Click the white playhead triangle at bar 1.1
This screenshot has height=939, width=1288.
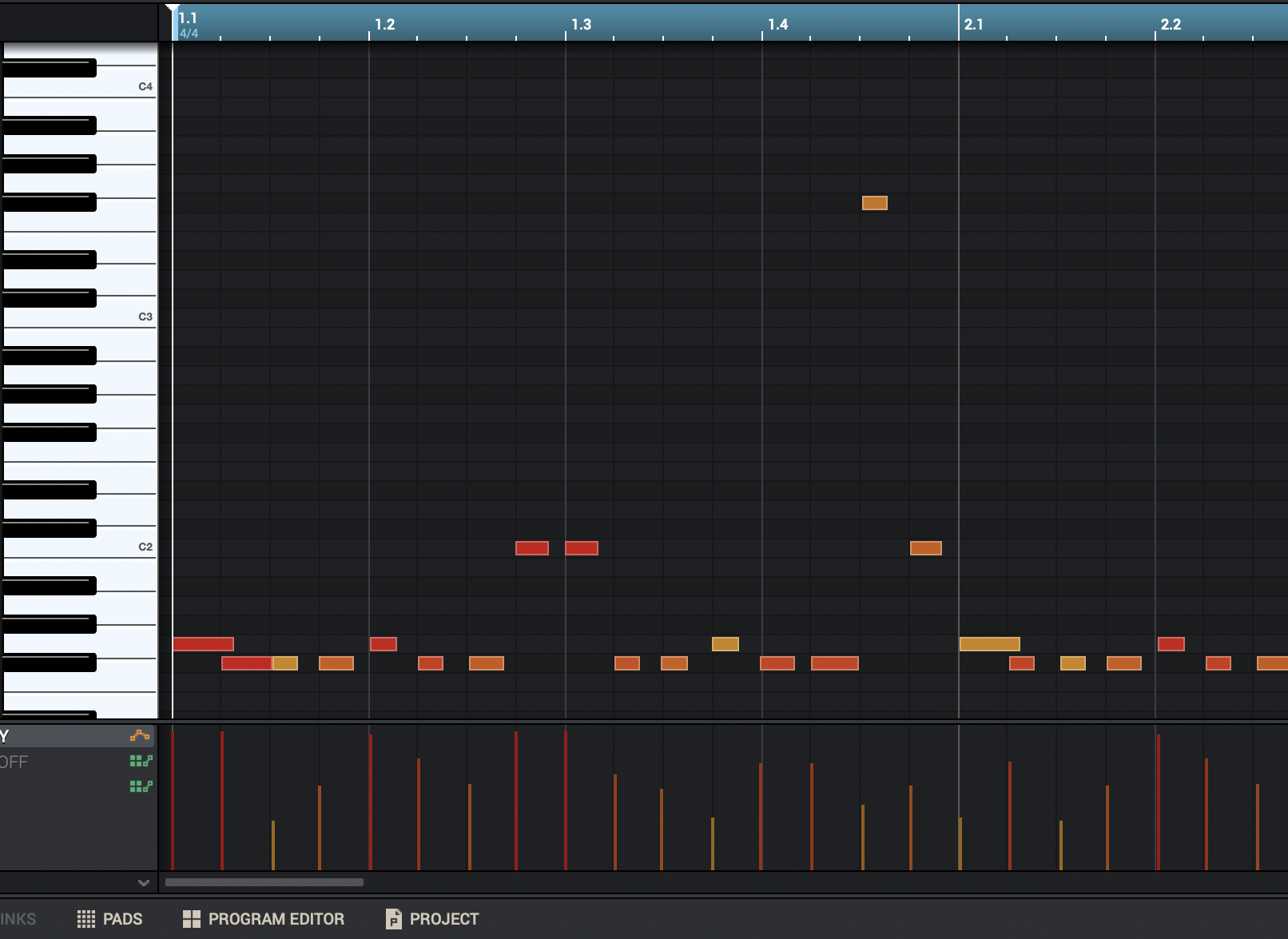(x=172, y=9)
